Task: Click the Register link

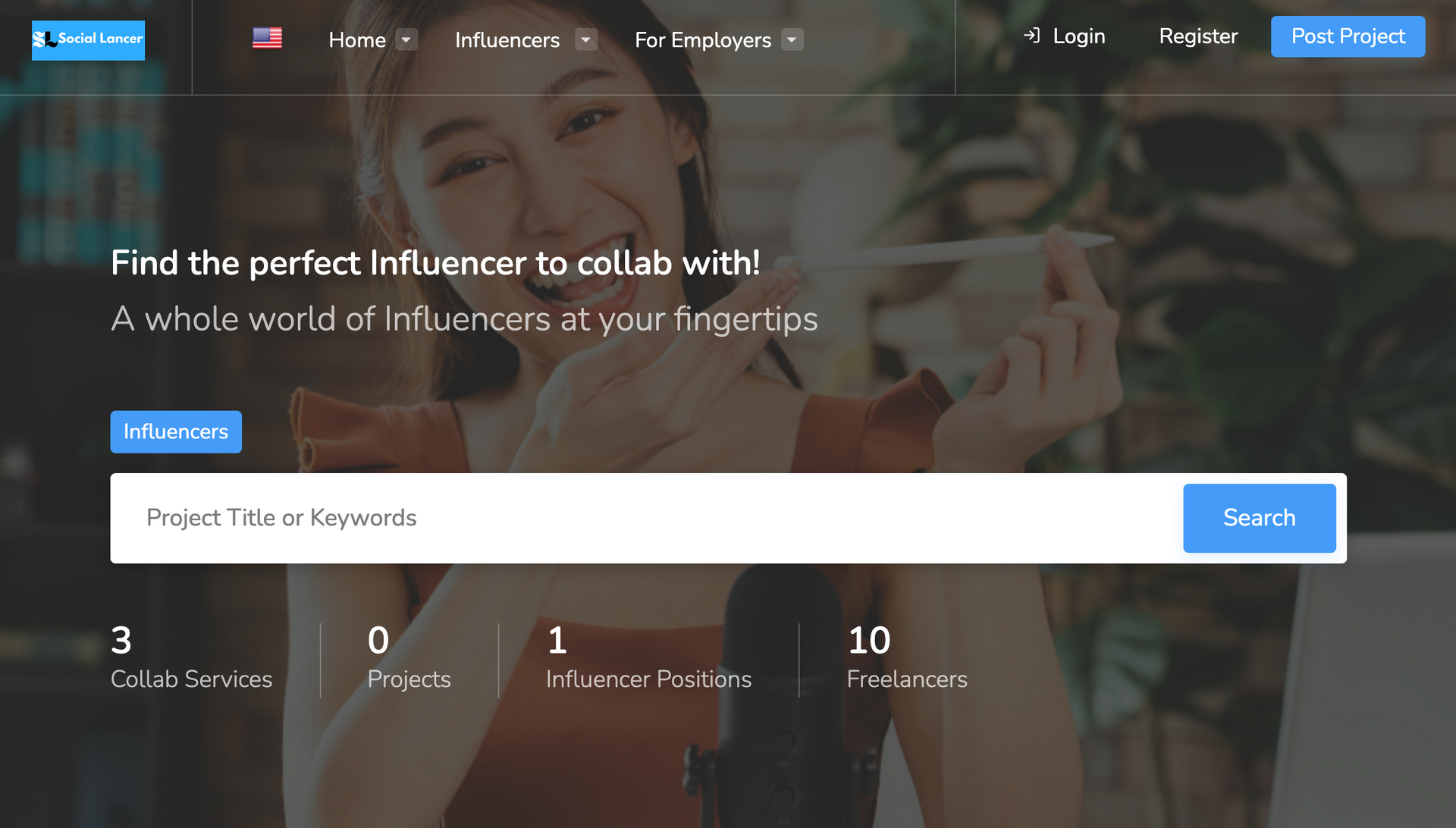Action: pyautogui.click(x=1198, y=36)
